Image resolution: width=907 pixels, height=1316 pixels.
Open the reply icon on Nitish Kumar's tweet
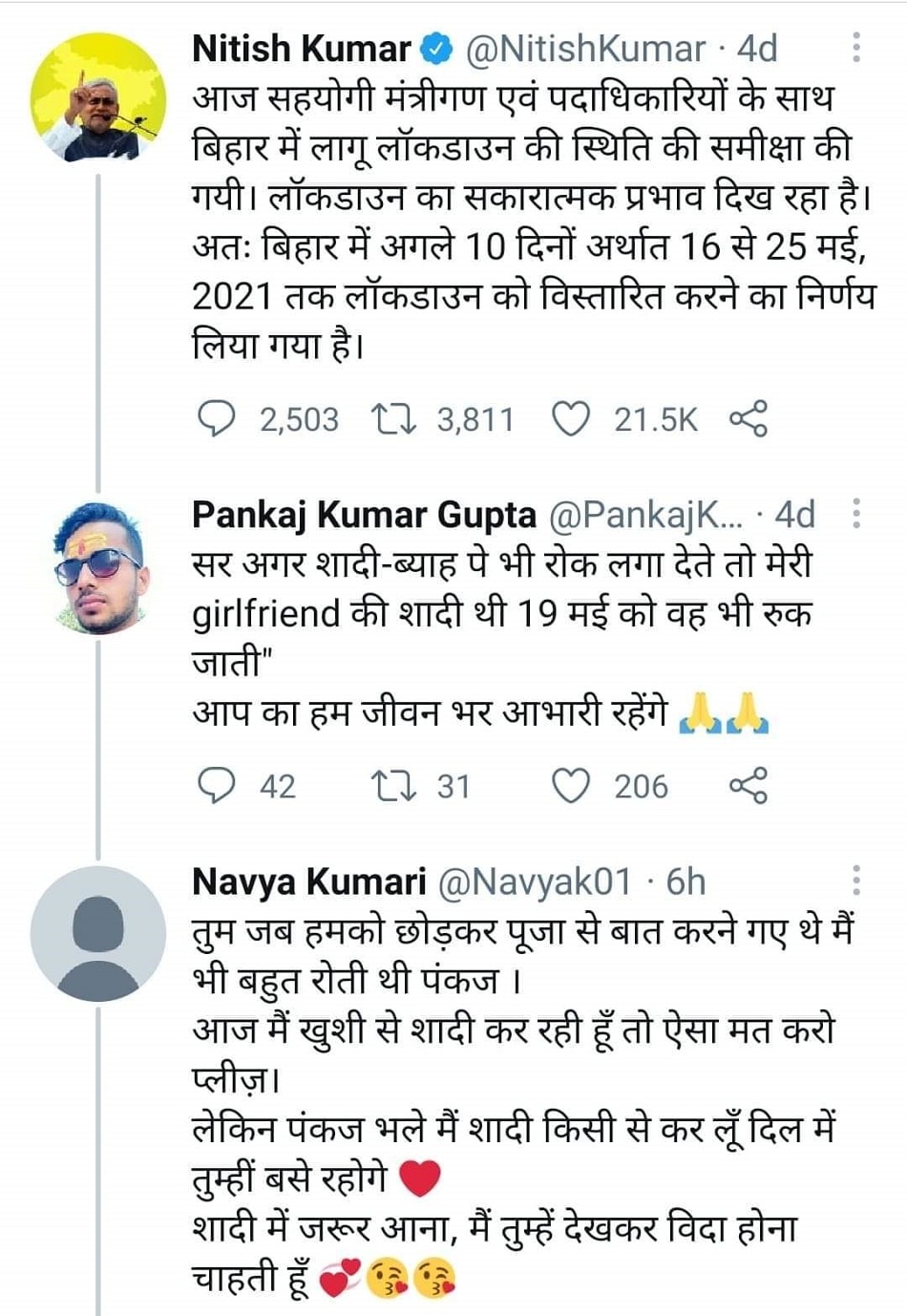pyautogui.click(x=217, y=417)
